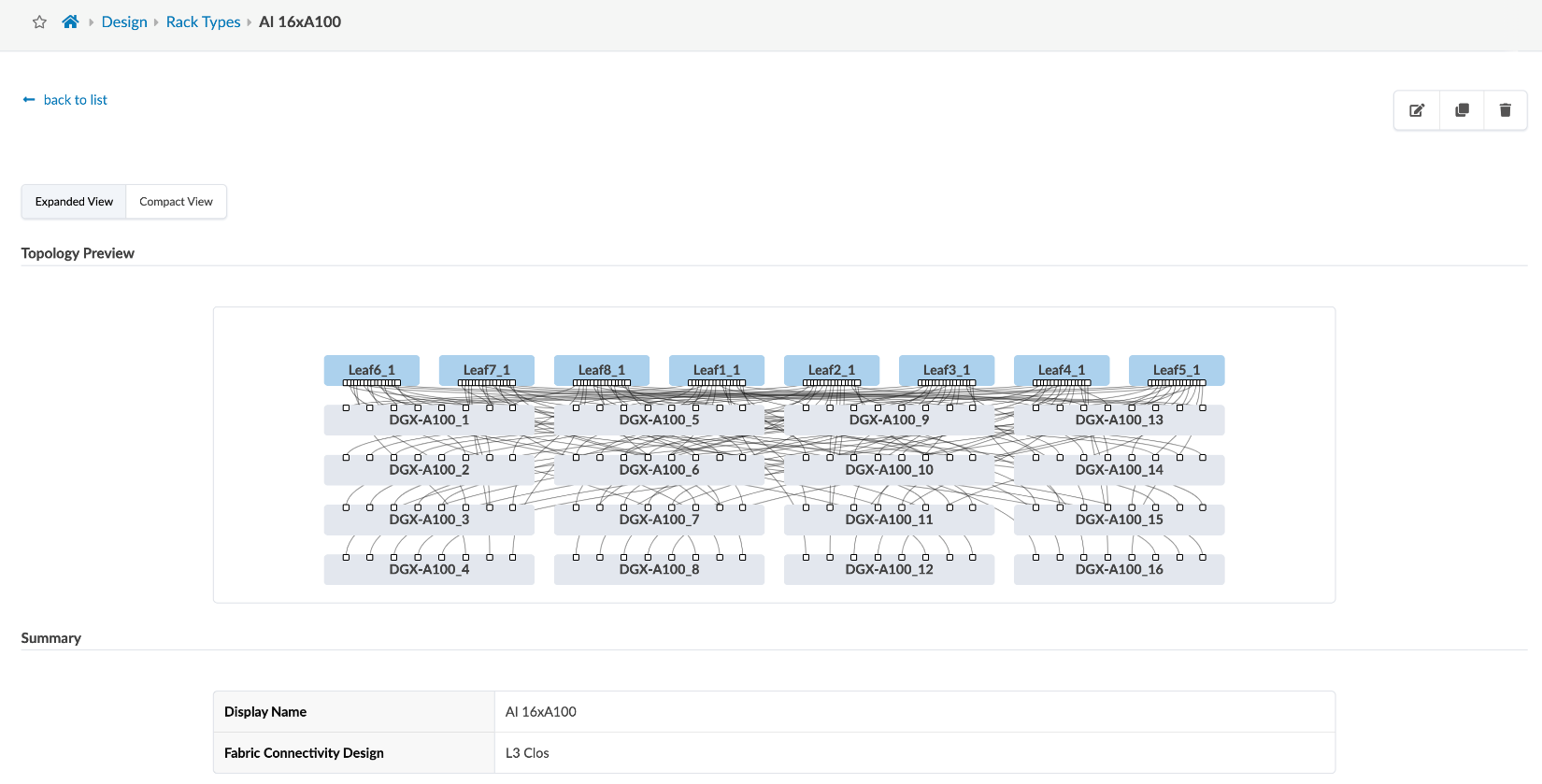Click the Fabric Connectivity Design label
This screenshot has width=1542, height=784.
coord(304,753)
